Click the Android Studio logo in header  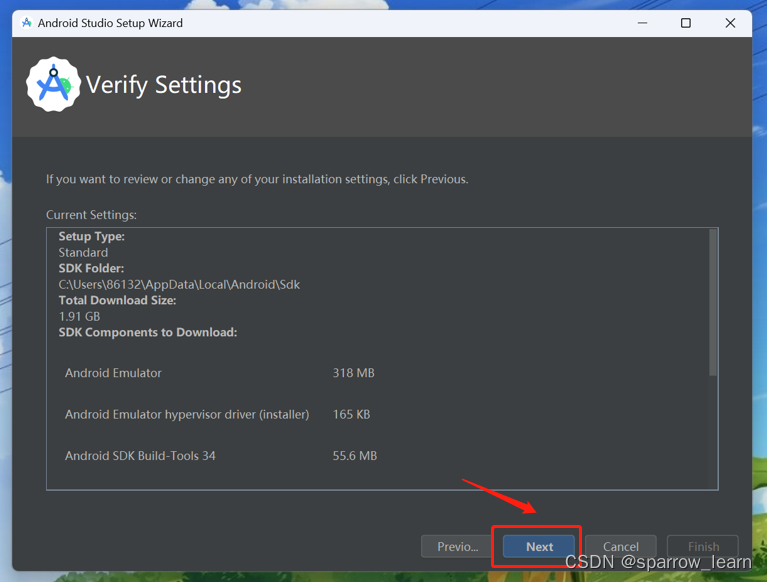coord(53,84)
